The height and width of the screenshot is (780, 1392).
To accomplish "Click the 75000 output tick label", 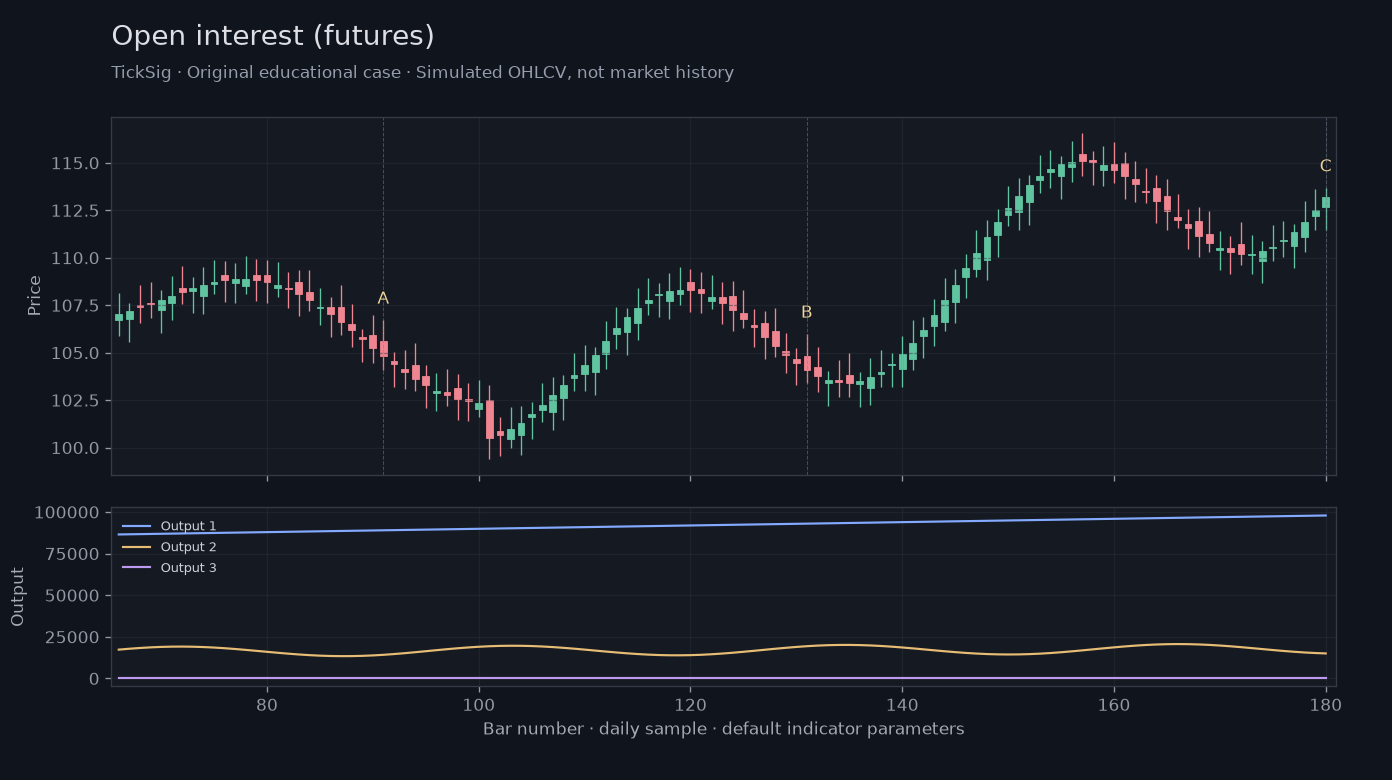I will (x=72, y=554).
